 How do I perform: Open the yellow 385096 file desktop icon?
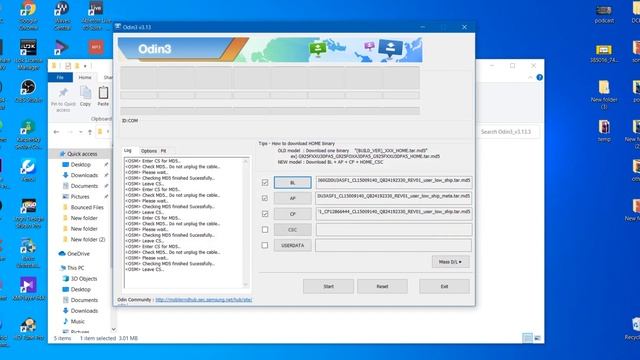[x=604, y=53]
